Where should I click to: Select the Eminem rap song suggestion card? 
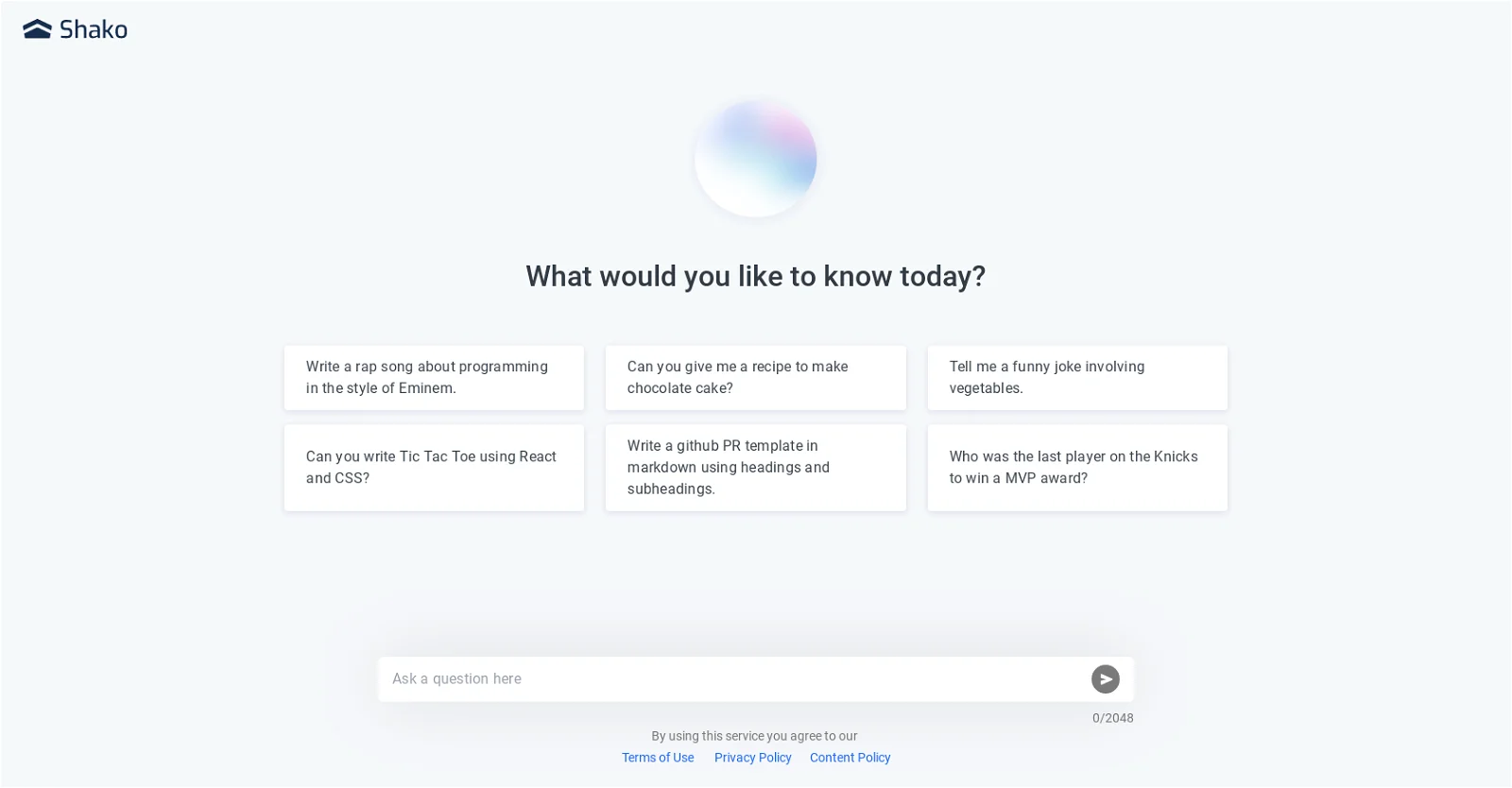point(433,377)
